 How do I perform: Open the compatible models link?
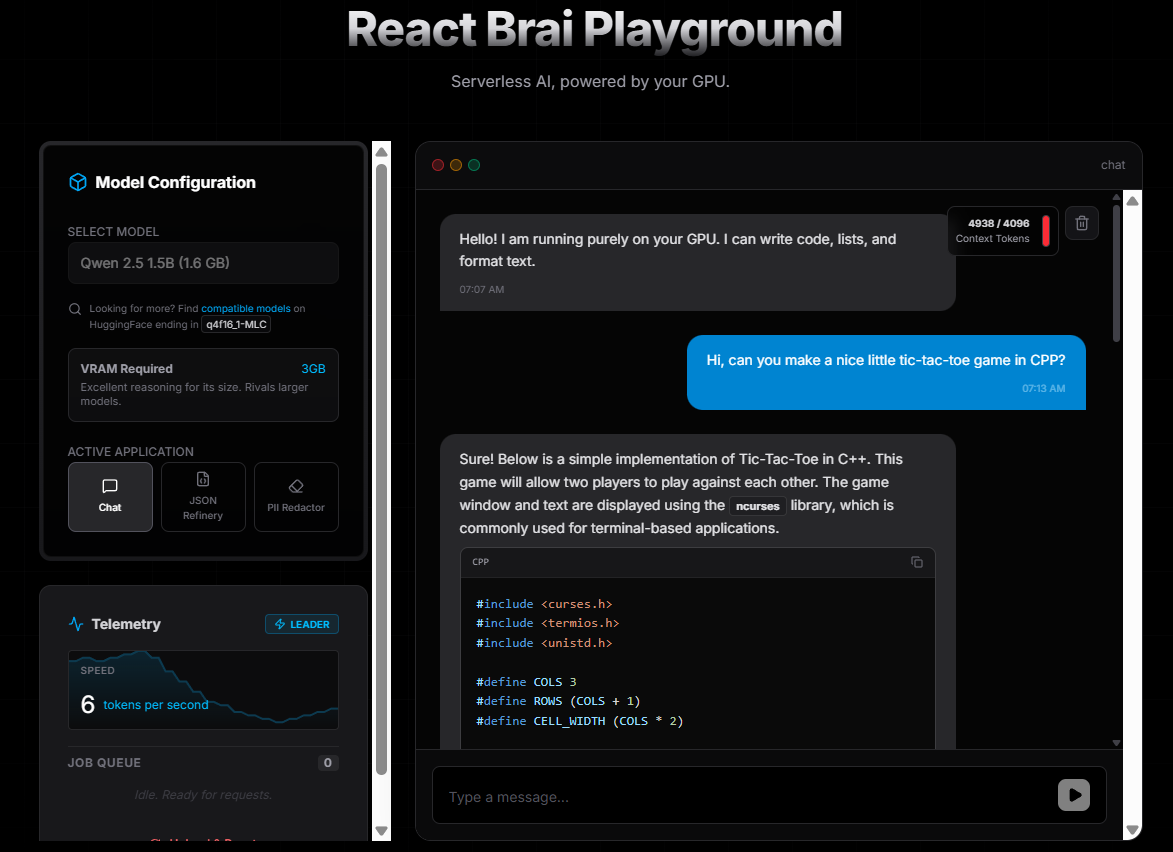[x=245, y=308]
